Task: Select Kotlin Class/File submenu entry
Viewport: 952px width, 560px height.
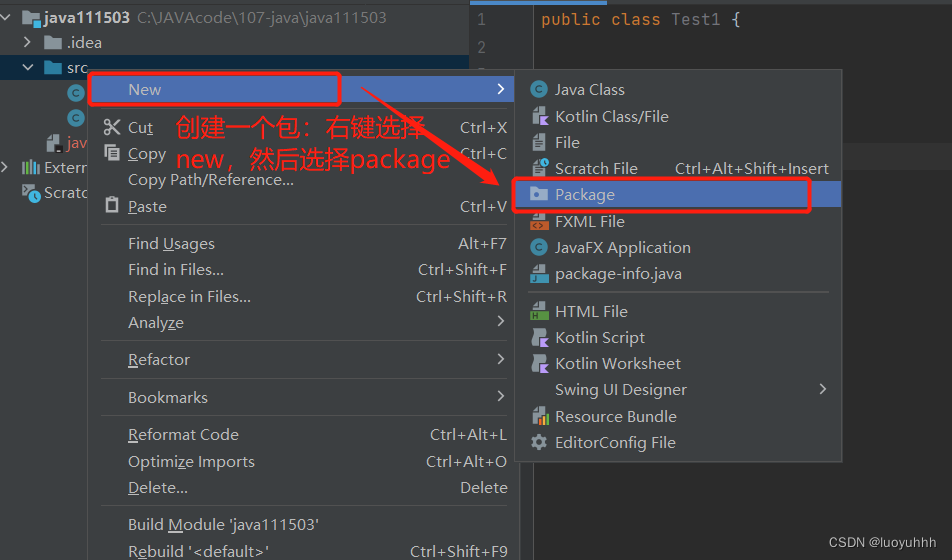Action: tap(678, 116)
